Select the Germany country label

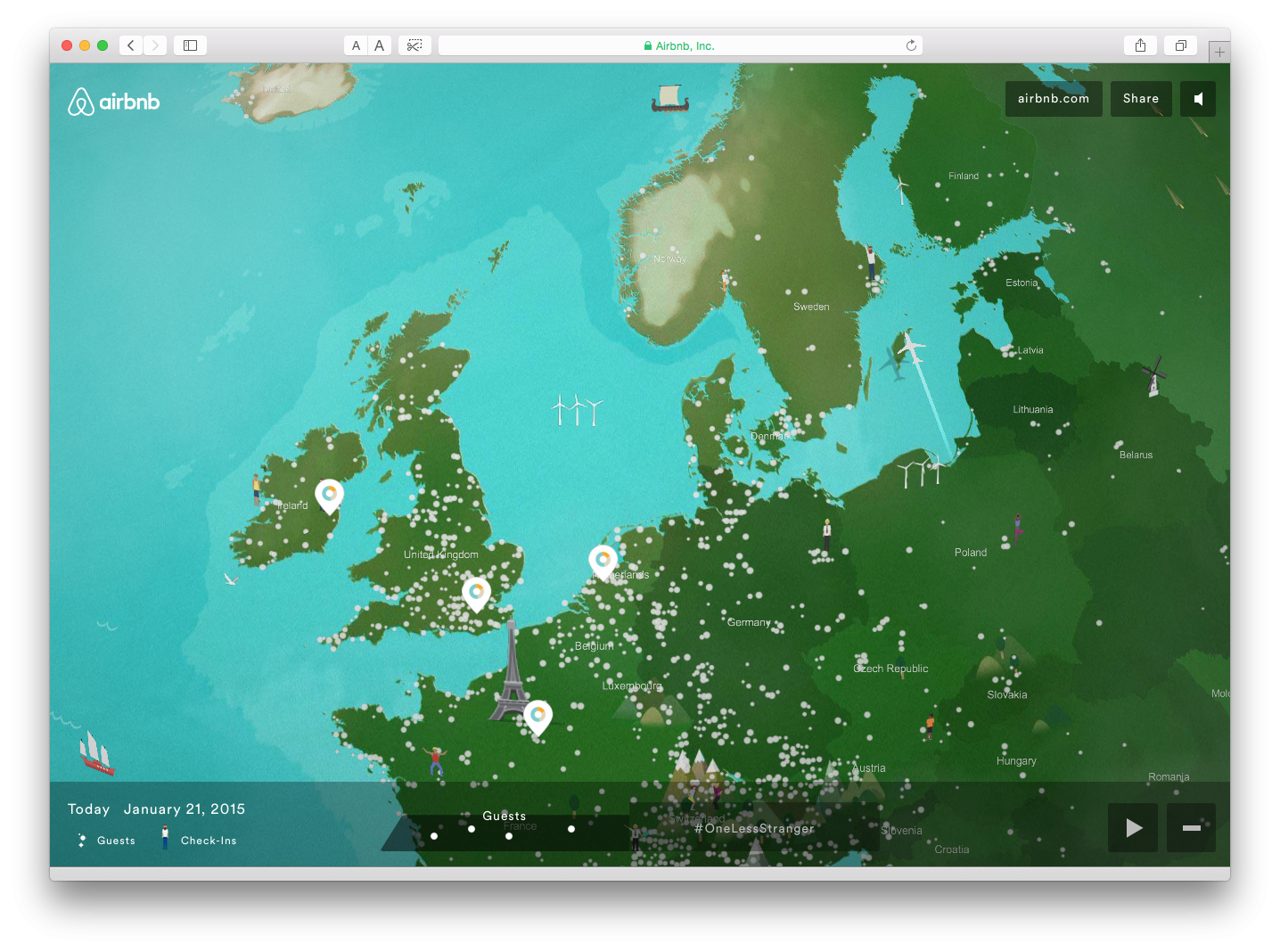point(749,622)
